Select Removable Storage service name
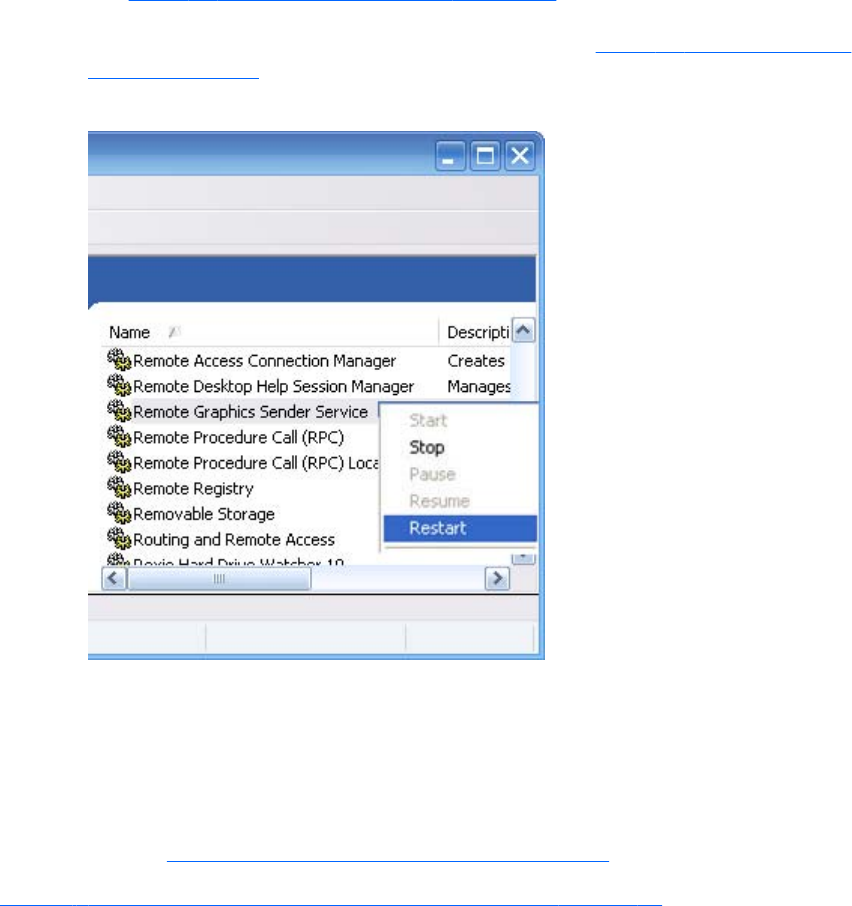Image resolution: width=852 pixels, height=906 pixels. 204,514
